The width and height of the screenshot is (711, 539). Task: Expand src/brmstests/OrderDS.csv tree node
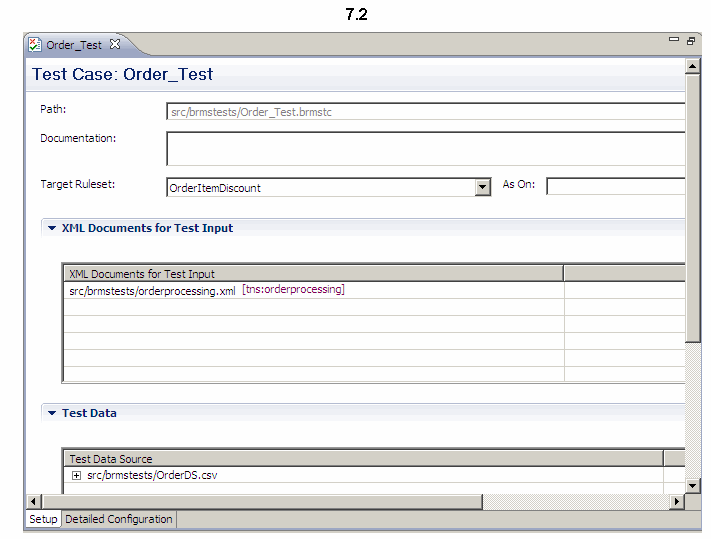(x=76, y=476)
